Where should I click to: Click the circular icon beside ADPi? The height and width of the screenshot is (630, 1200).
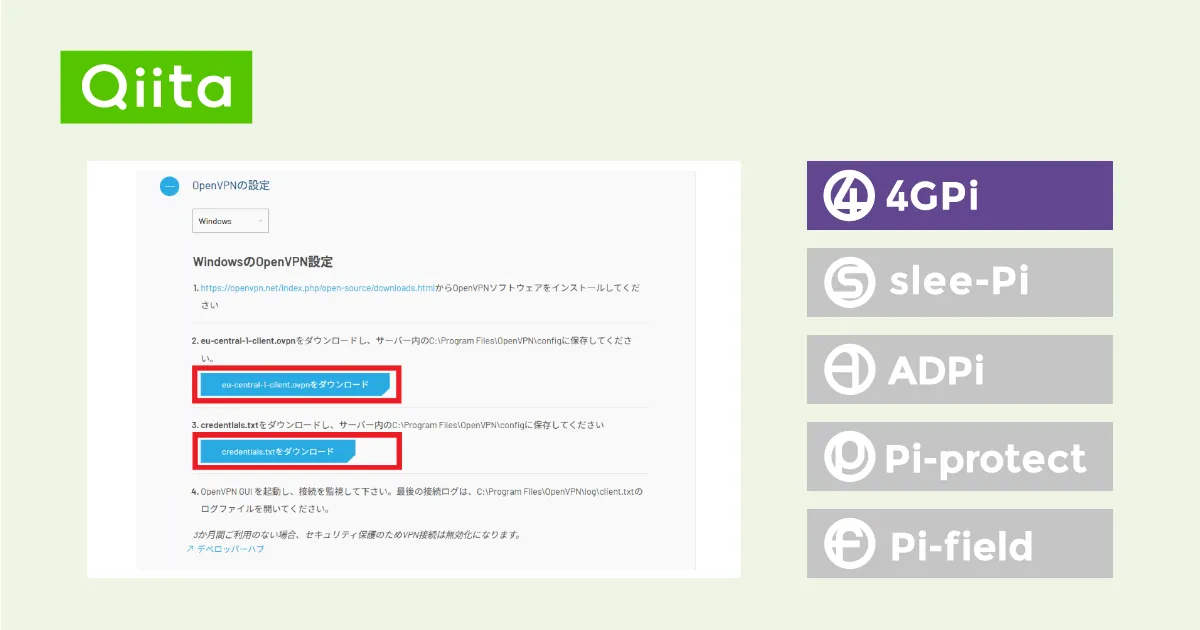coord(849,370)
